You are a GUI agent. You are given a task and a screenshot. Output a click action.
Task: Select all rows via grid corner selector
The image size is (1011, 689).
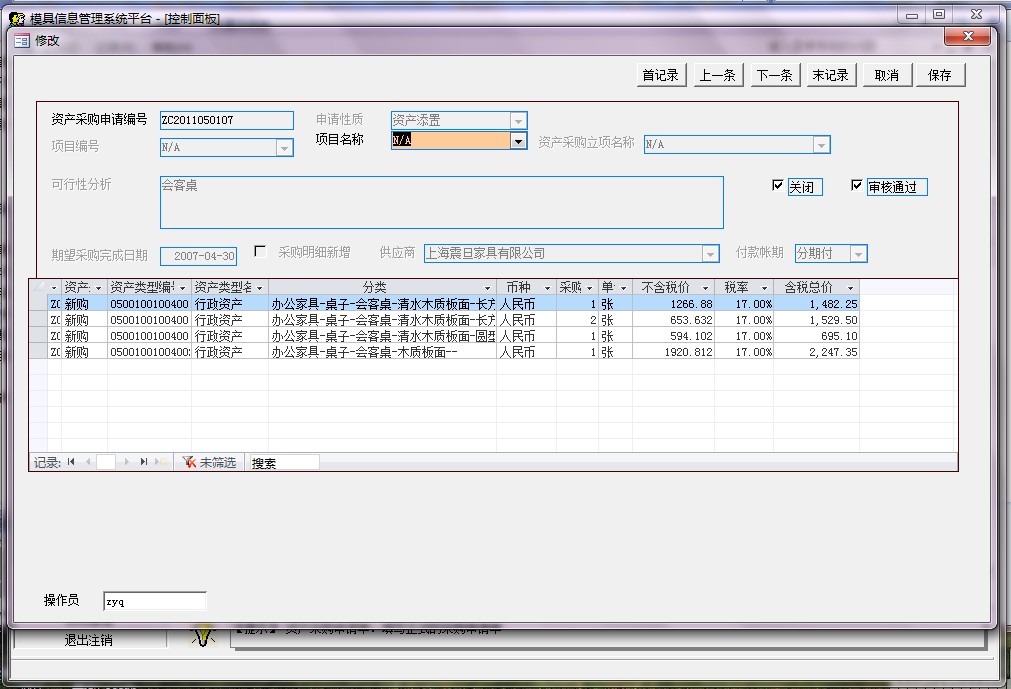click(38, 287)
